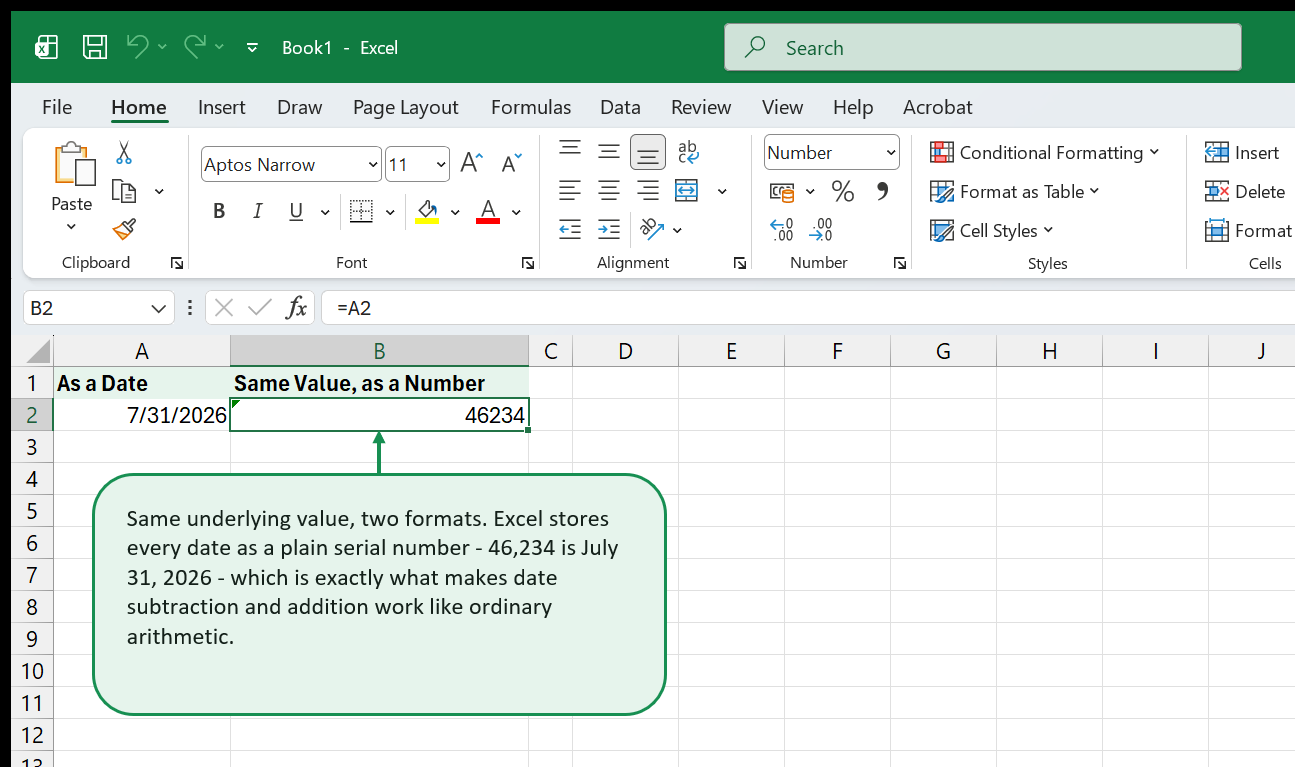
Task: Click the Align Left icon
Action: pos(570,190)
